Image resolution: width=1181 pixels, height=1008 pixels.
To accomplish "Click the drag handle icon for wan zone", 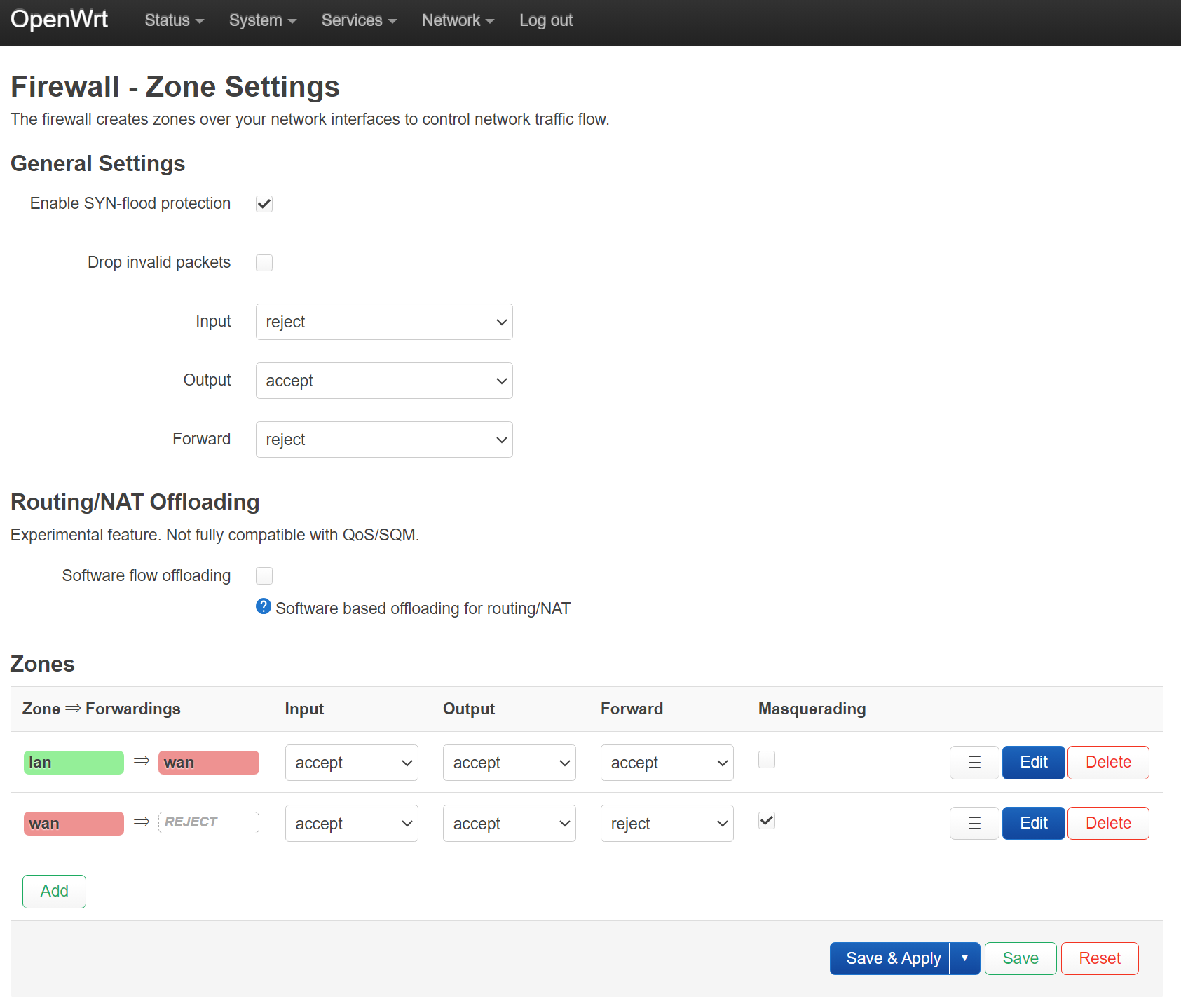I will point(974,824).
